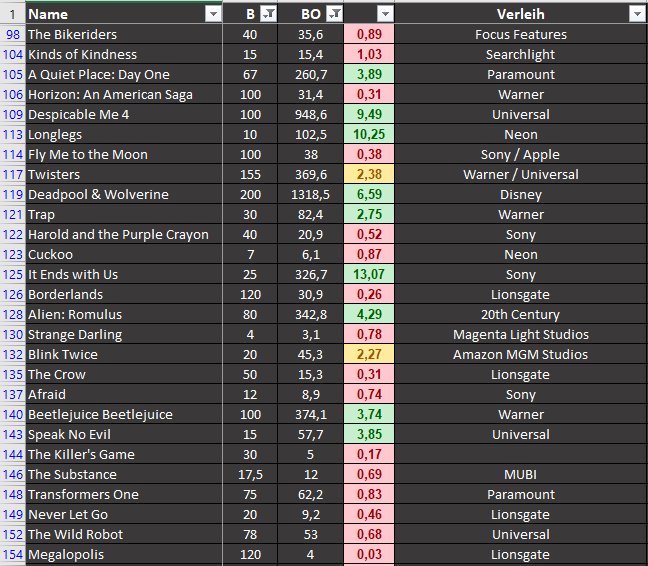Select the box office value 1318,5
Screen dimensions: 648x566
(x=310, y=194)
